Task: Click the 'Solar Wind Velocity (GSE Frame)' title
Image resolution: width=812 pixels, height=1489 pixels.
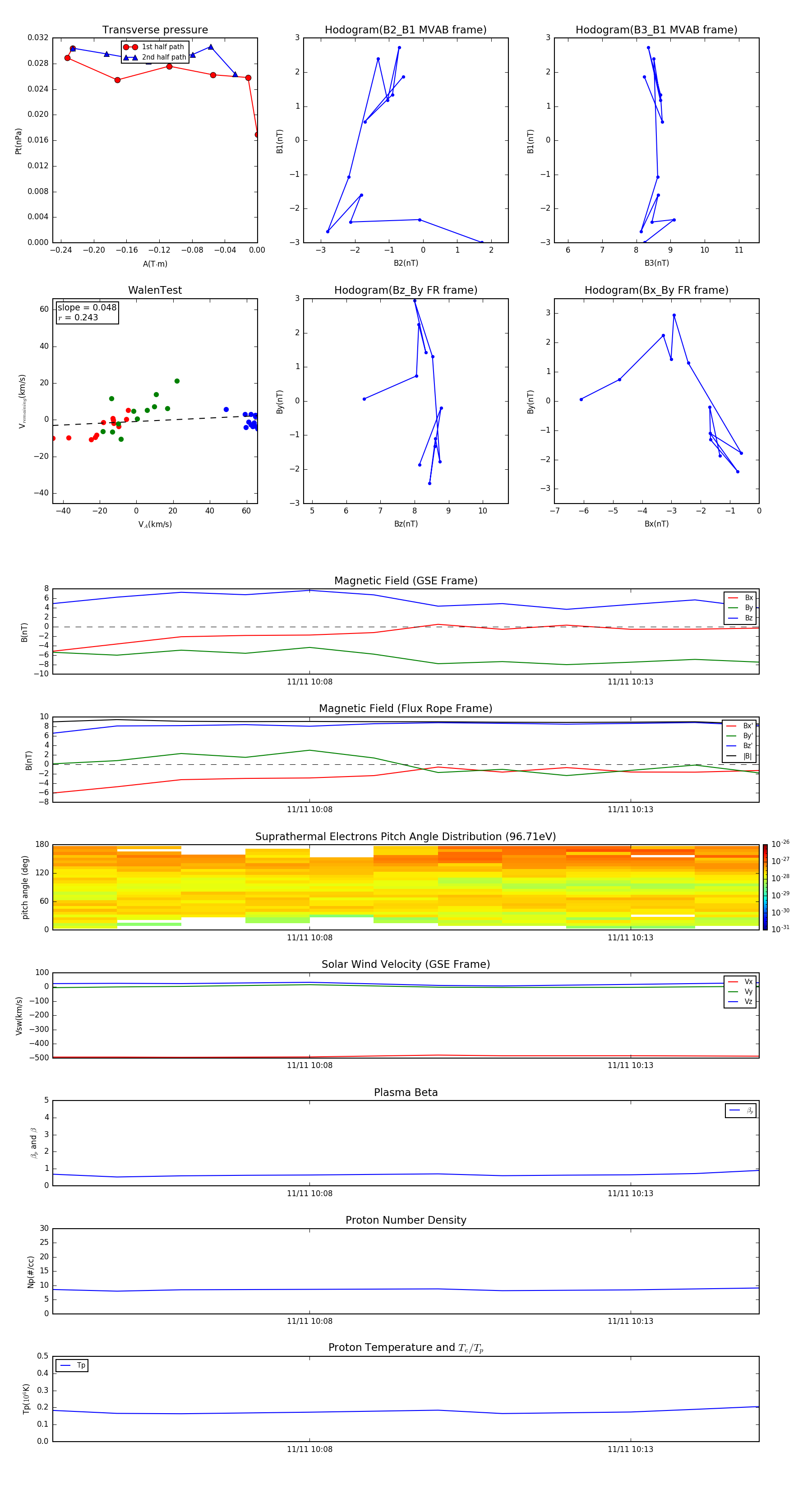Action: [x=406, y=965]
